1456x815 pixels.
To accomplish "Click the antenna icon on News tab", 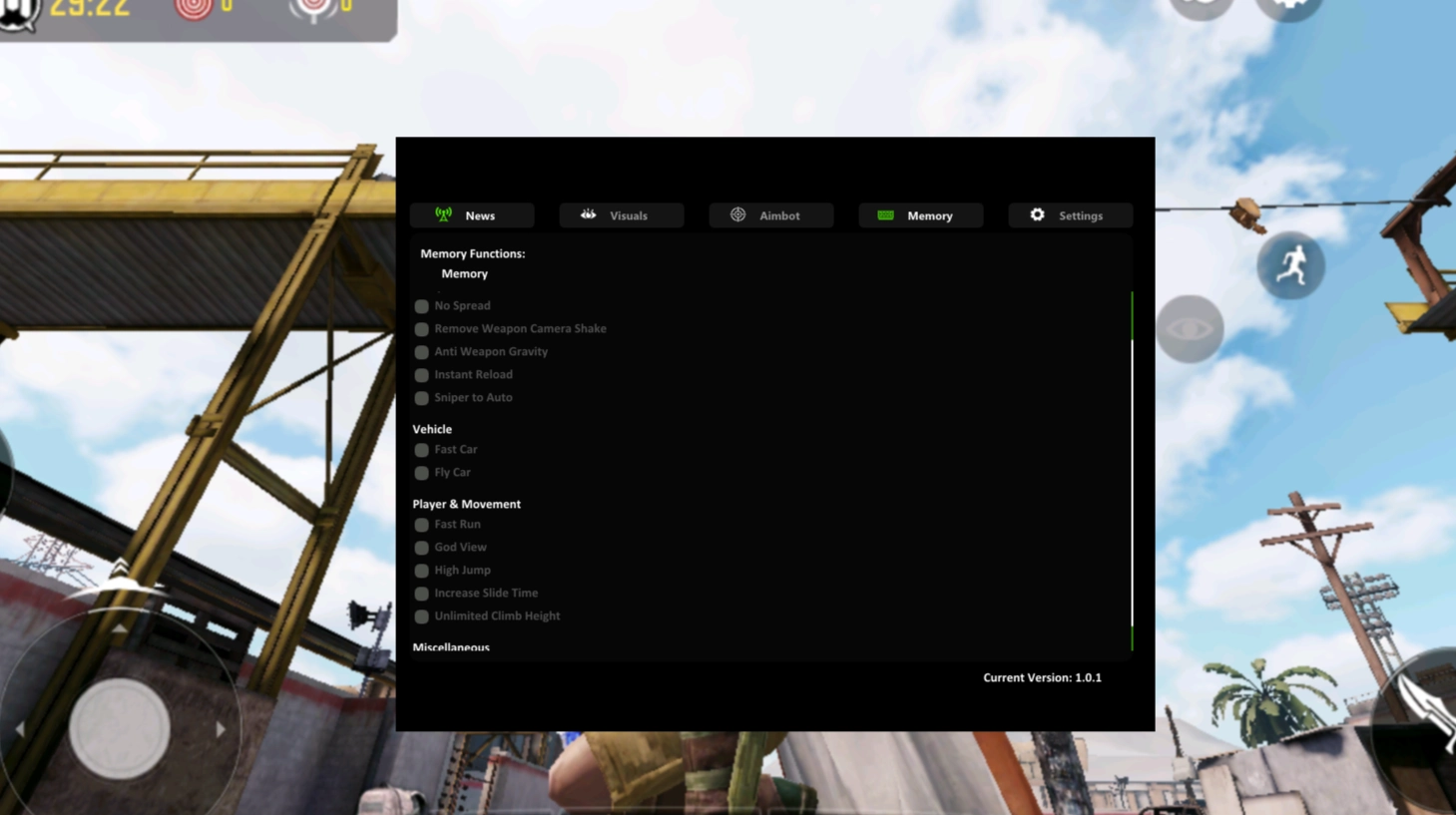I will click(x=443, y=214).
